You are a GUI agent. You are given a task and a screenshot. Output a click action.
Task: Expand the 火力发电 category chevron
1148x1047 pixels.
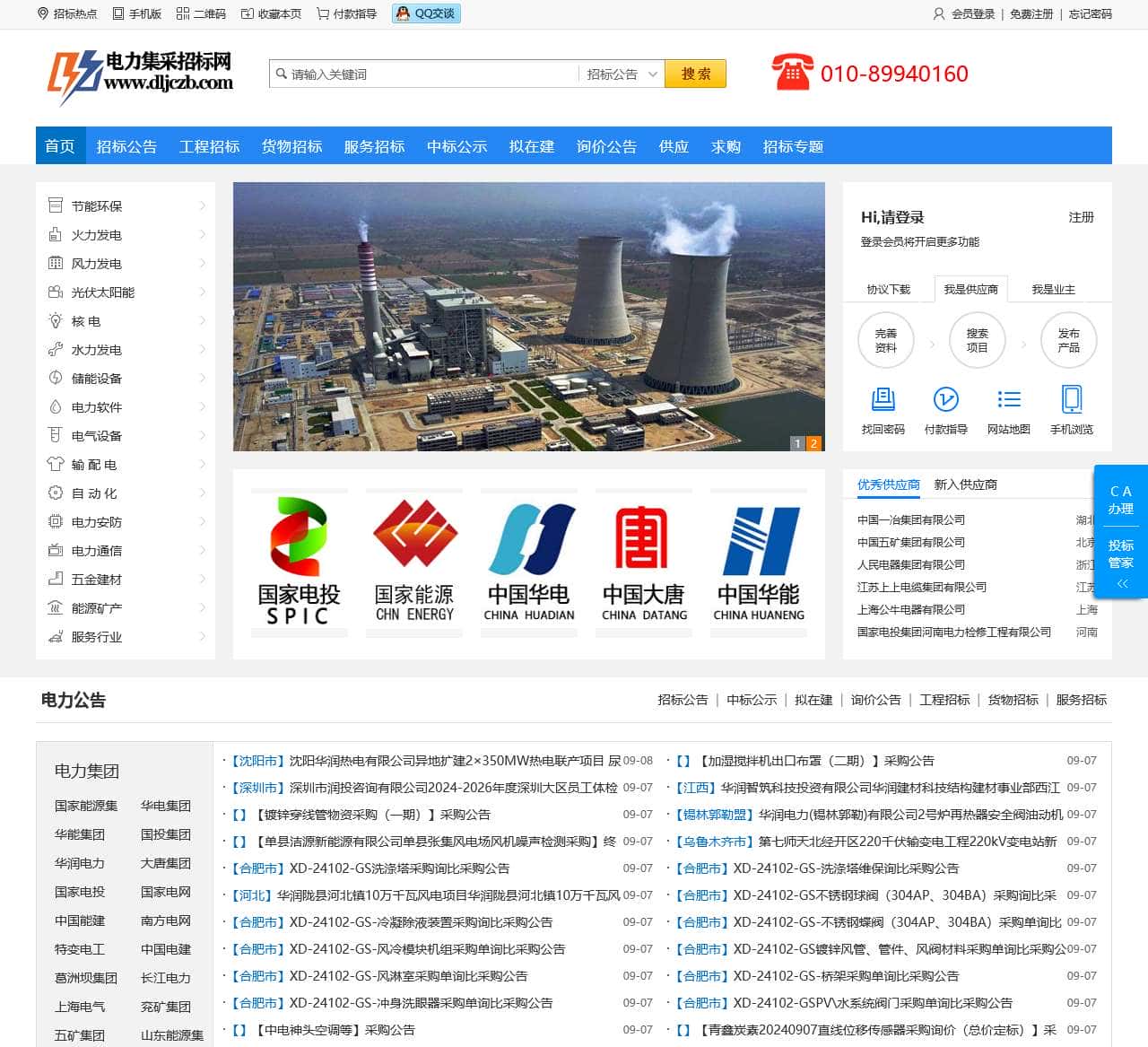click(202, 234)
